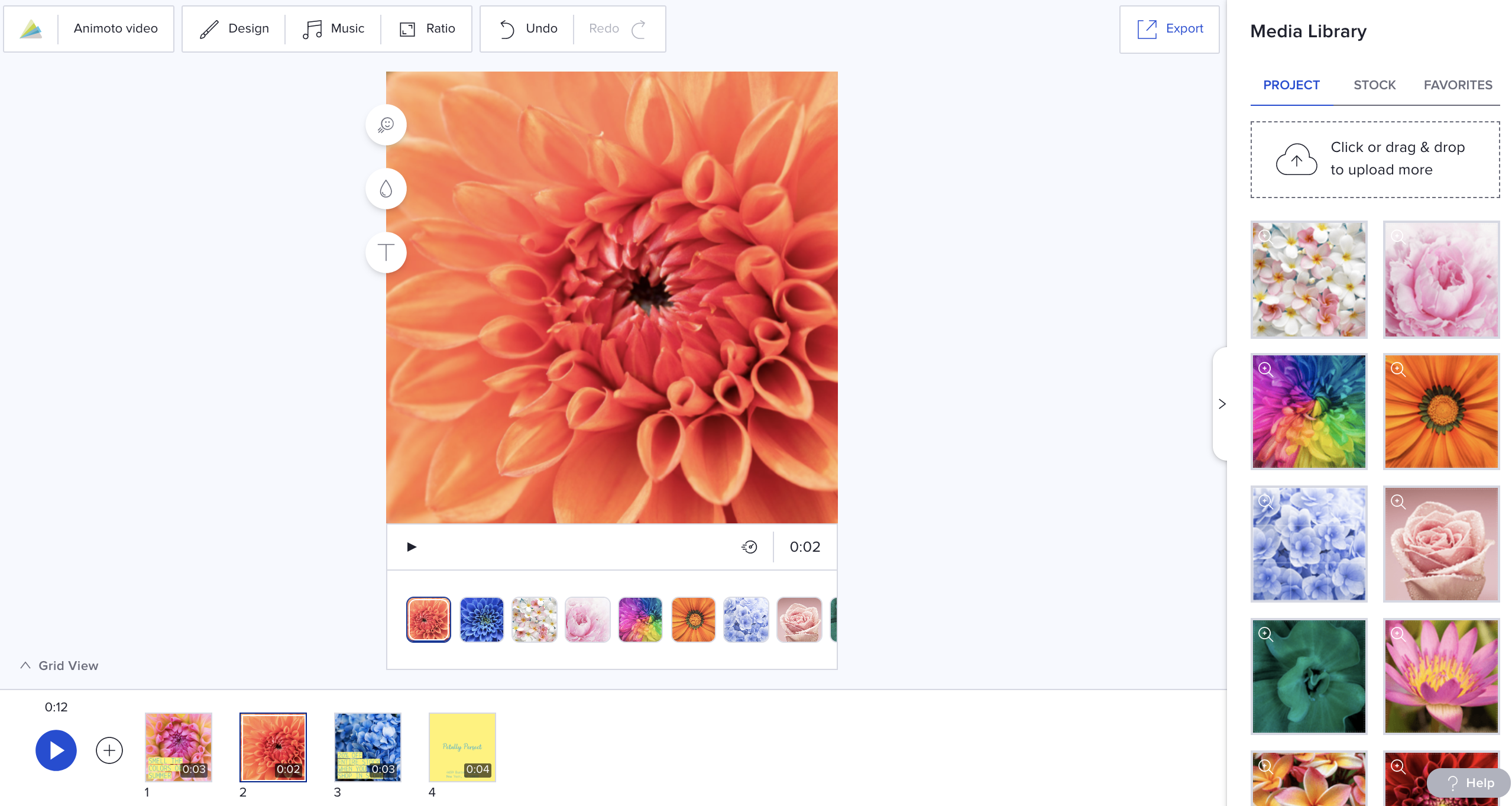The image size is (1512, 806).
Task: Select timeline block 2 orange dahlia
Action: (x=273, y=747)
